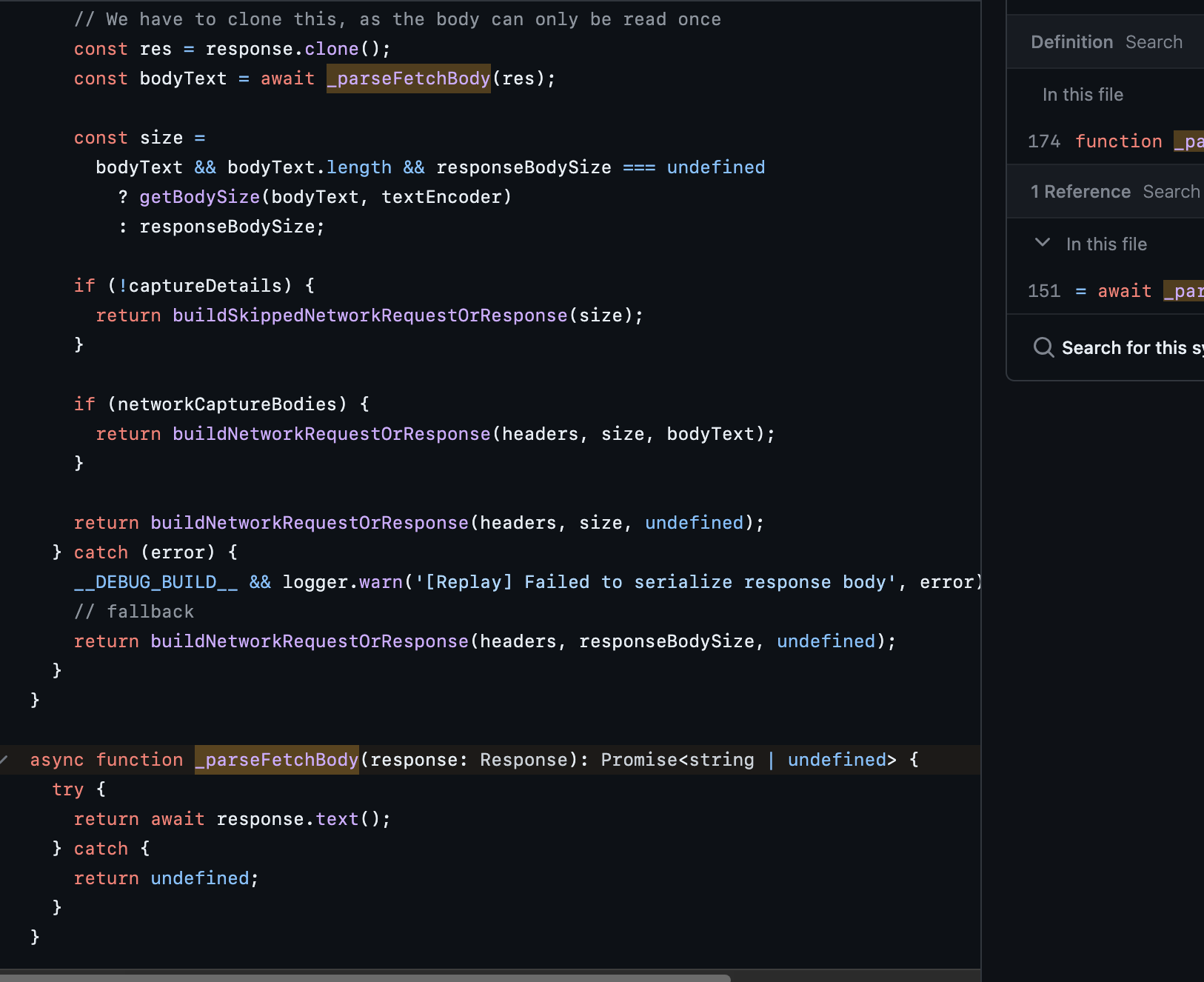Click the magnifier search icon in sidebar

[1045, 347]
